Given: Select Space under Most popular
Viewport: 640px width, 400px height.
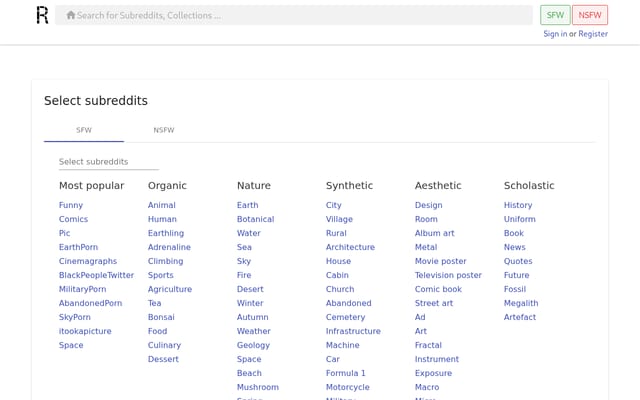Looking at the screenshot, I should coord(71,345).
